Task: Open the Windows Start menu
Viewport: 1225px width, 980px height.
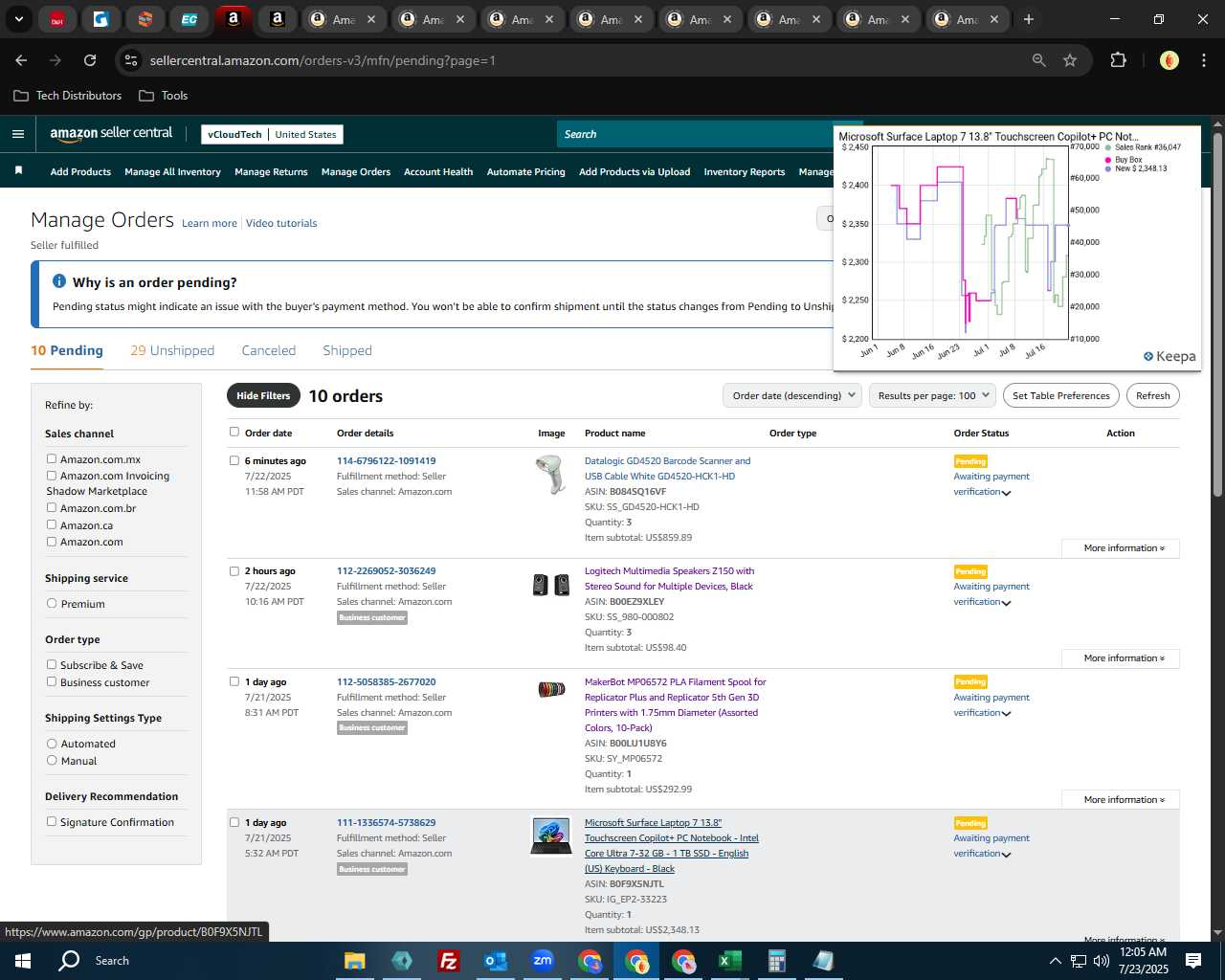Action: coord(22,961)
